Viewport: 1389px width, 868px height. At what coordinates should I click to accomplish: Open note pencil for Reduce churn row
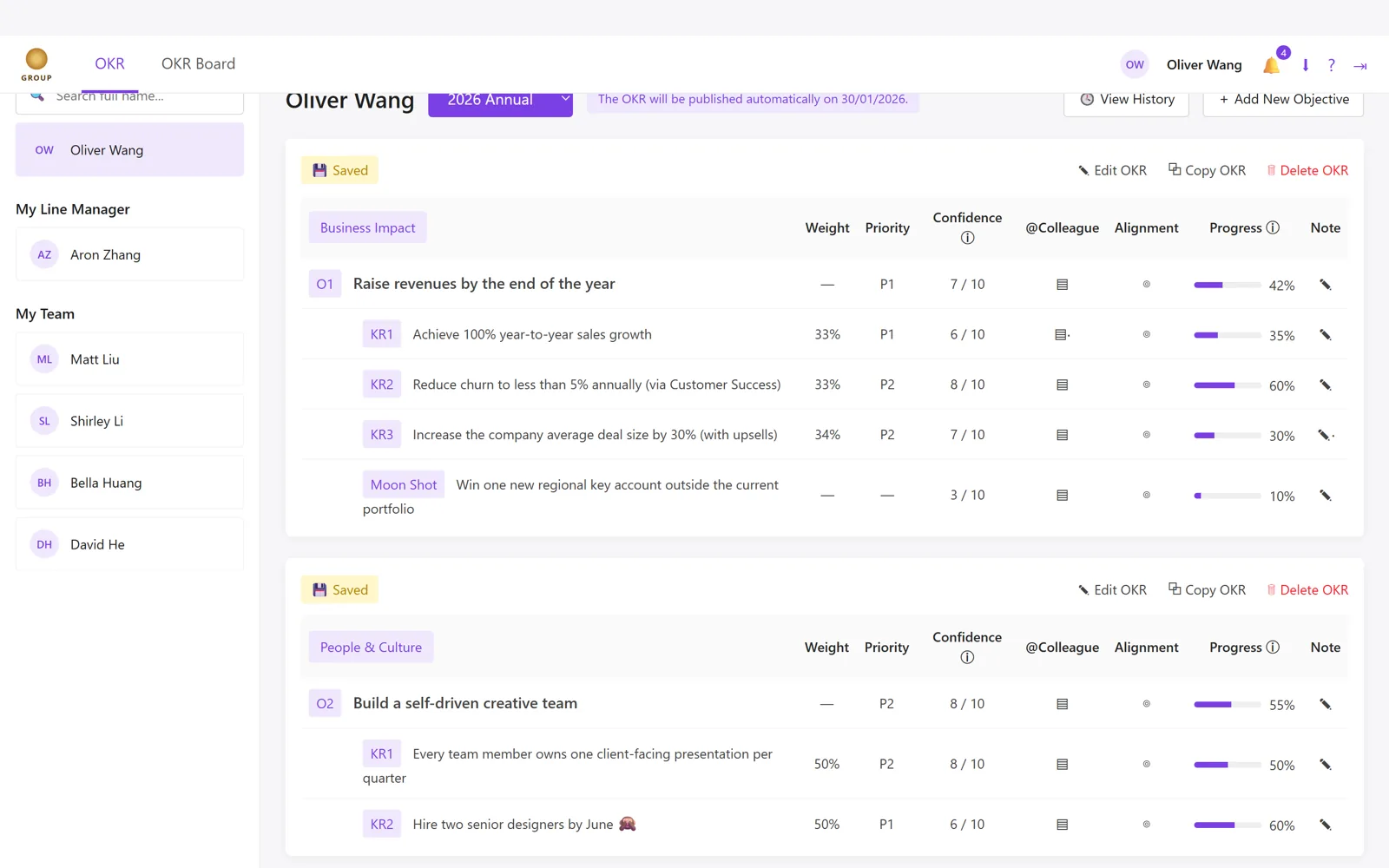1326,385
